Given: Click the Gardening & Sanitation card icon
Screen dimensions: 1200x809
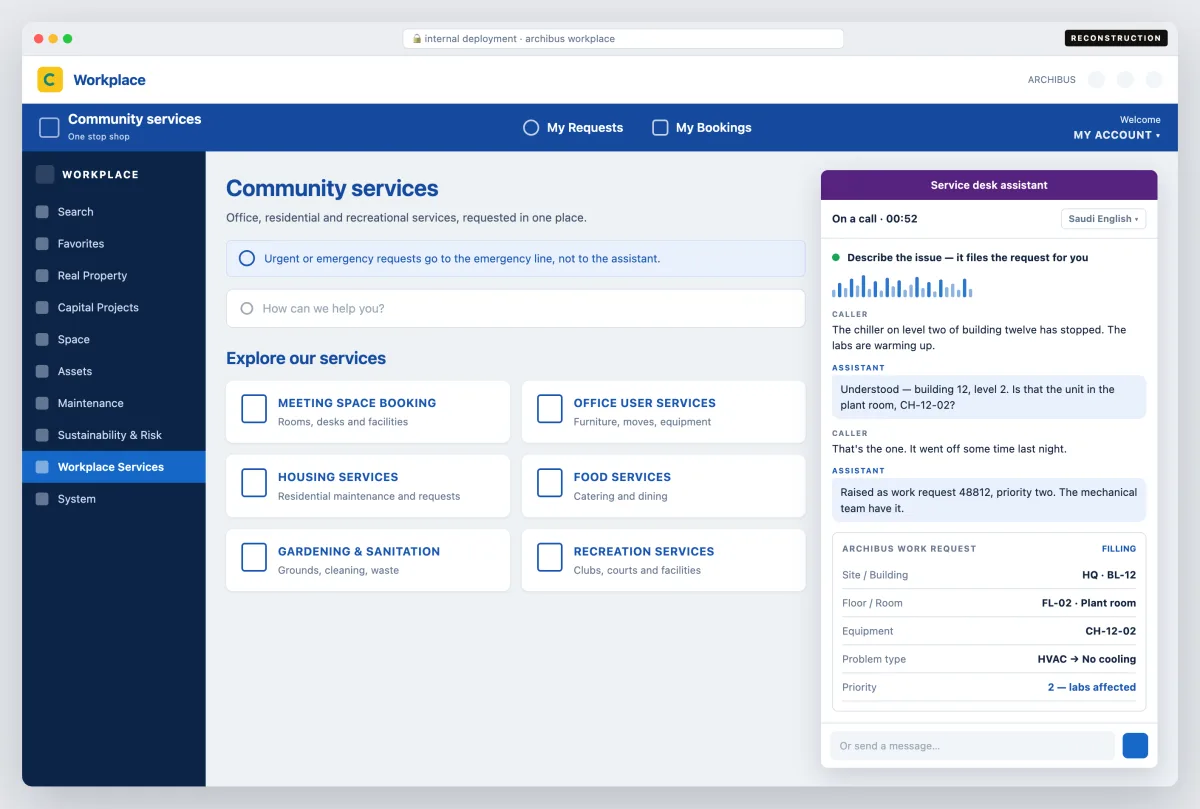Looking at the screenshot, I should click(x=254, y=557).
